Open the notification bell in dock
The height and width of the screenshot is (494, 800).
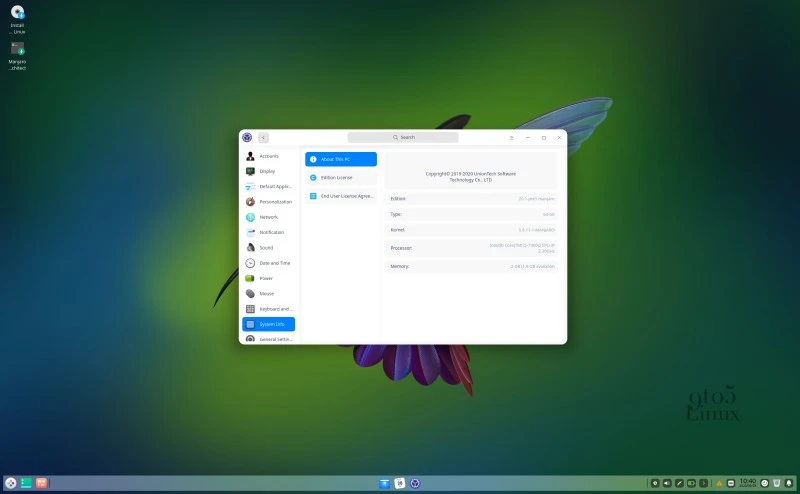[x=789, y=483]
